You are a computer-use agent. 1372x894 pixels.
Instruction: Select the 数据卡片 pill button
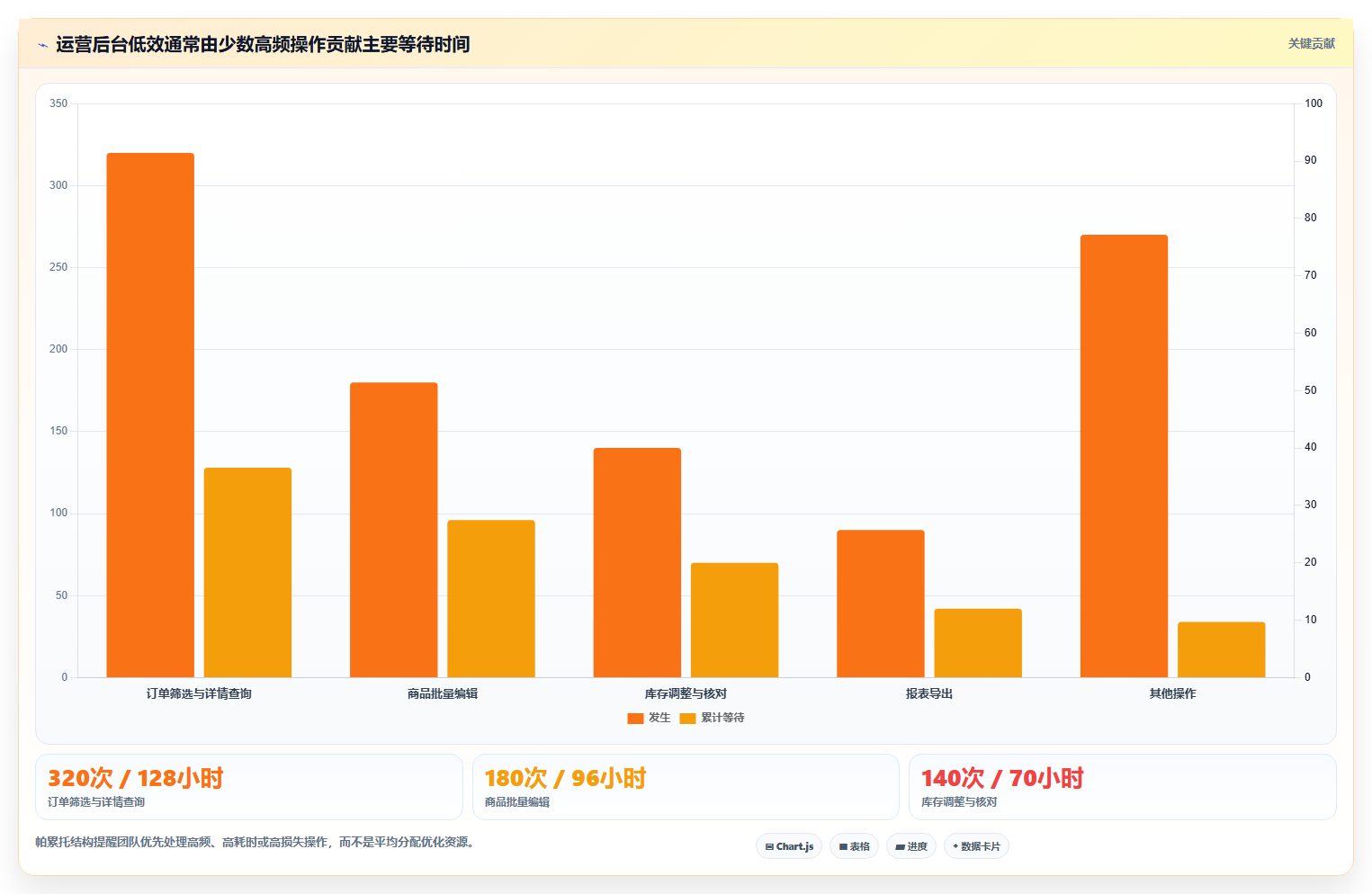(x=976, y=846)
